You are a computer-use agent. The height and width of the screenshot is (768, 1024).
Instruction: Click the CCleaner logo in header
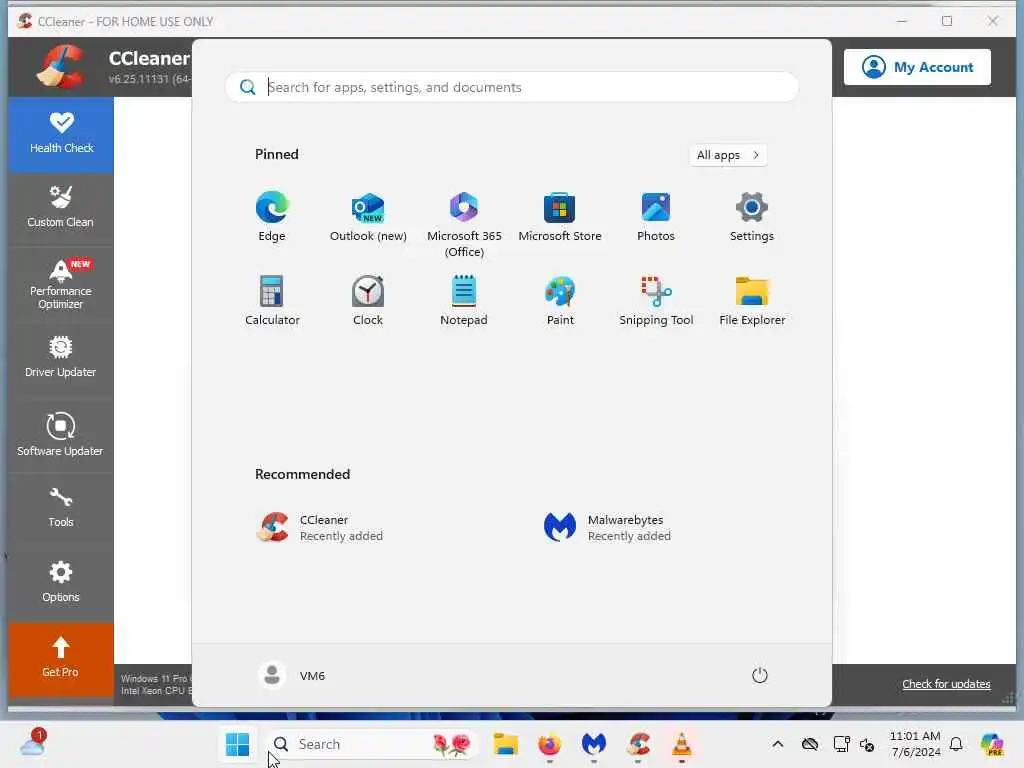tap(60, 67)
